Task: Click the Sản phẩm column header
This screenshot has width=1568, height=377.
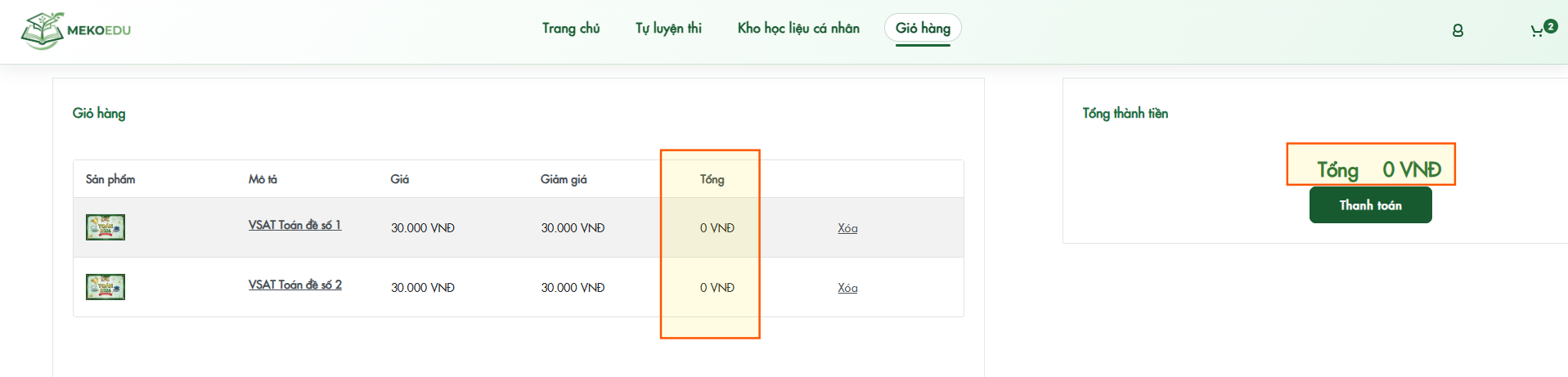Action: coord(110,179)
